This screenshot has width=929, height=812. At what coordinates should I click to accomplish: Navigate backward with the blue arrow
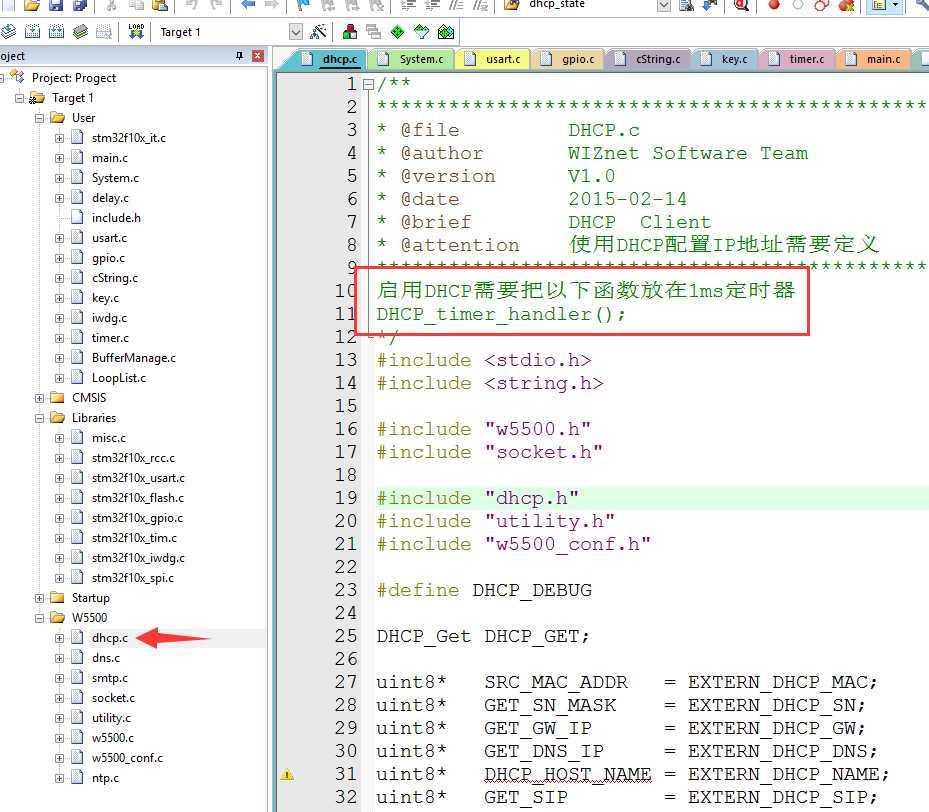point(248,5)
